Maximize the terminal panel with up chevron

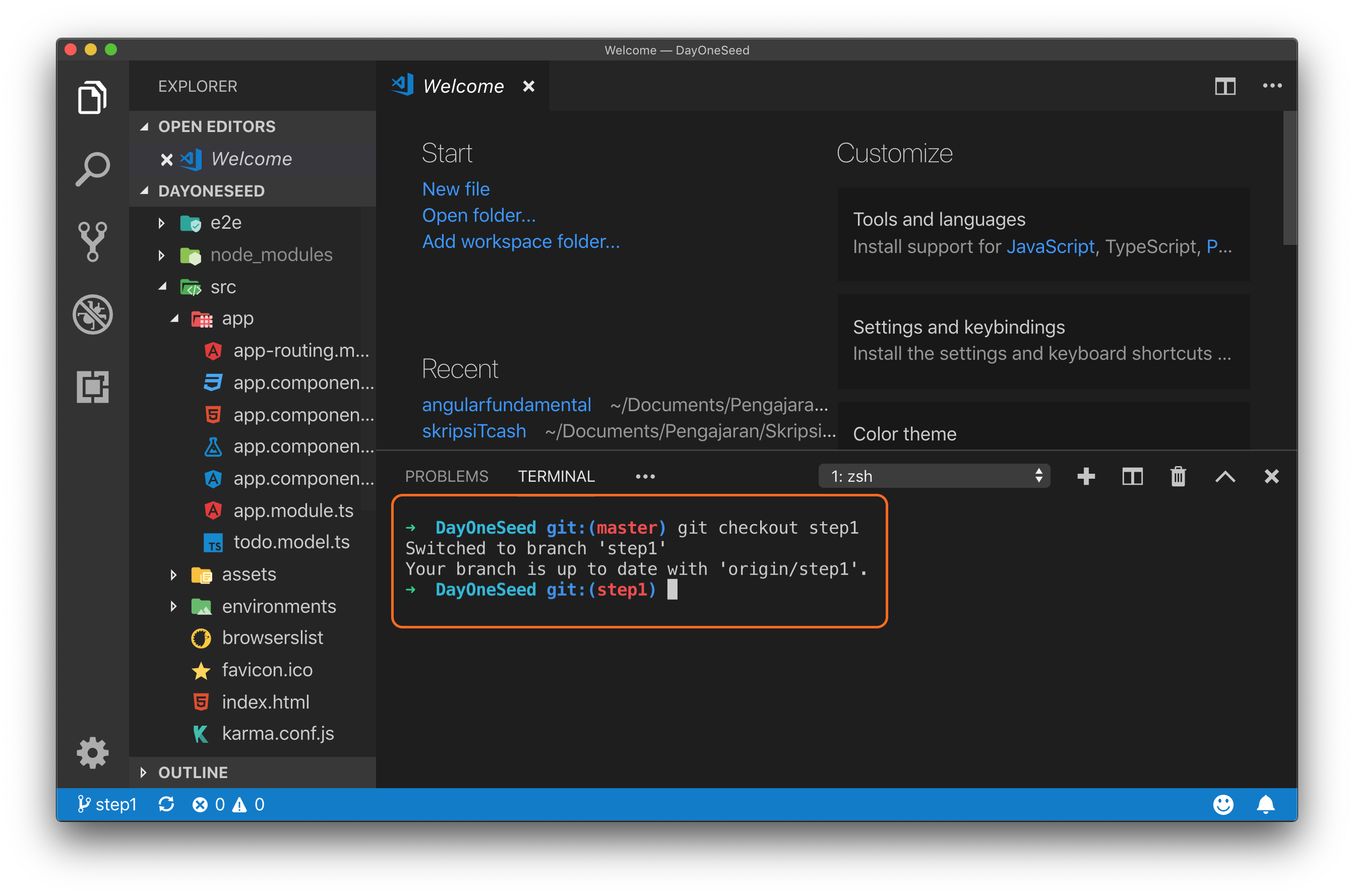(x=1225, y=477)
